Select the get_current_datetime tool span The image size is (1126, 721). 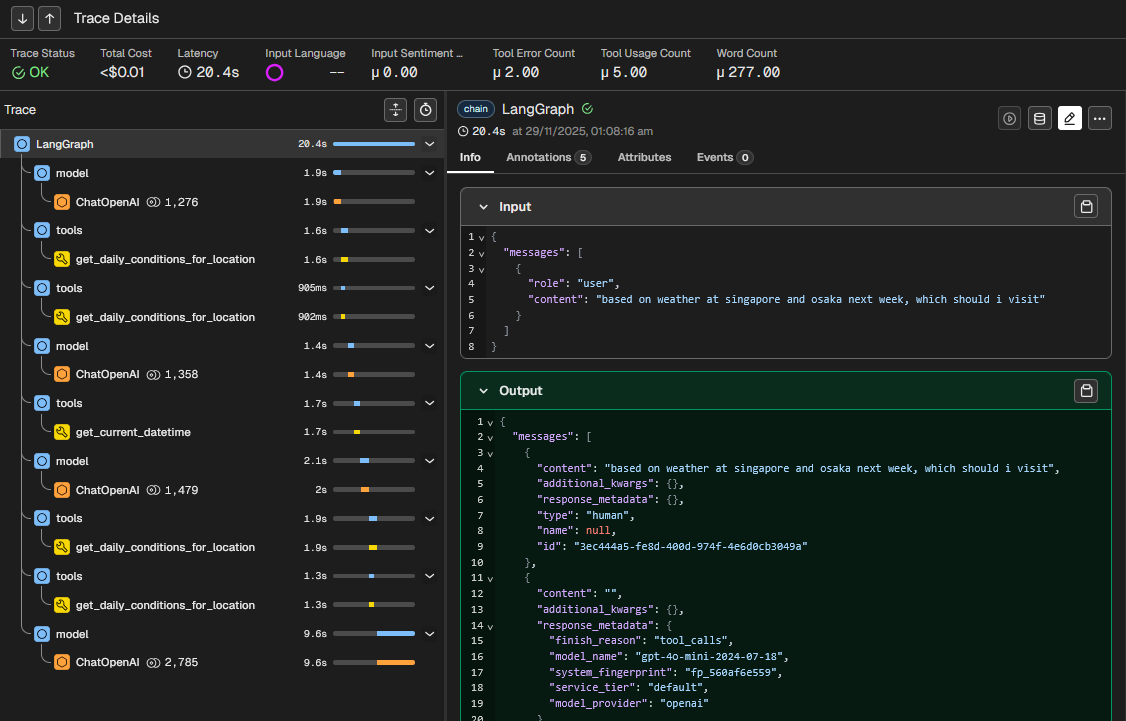[x=133, y=432]
